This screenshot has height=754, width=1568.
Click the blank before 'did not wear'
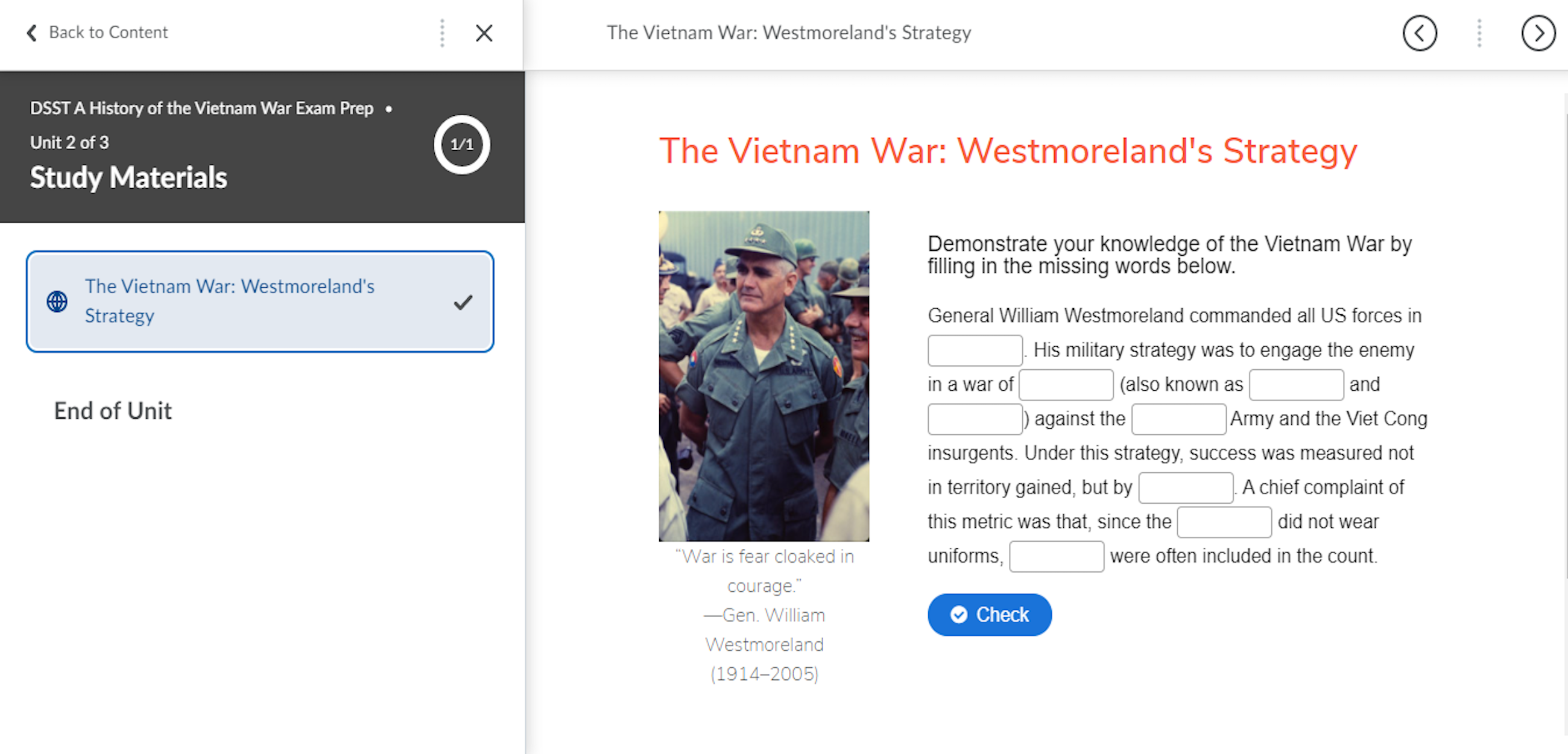pos(1224,522)
